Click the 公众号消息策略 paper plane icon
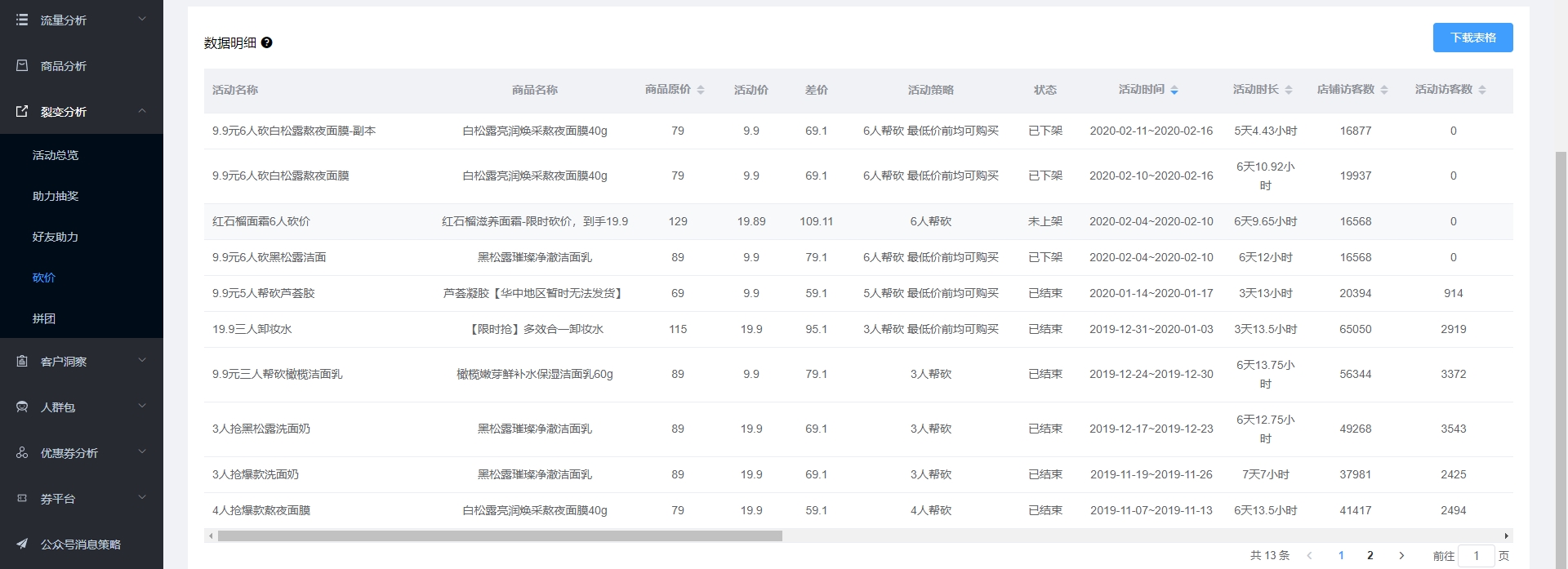 coord(22,544)
